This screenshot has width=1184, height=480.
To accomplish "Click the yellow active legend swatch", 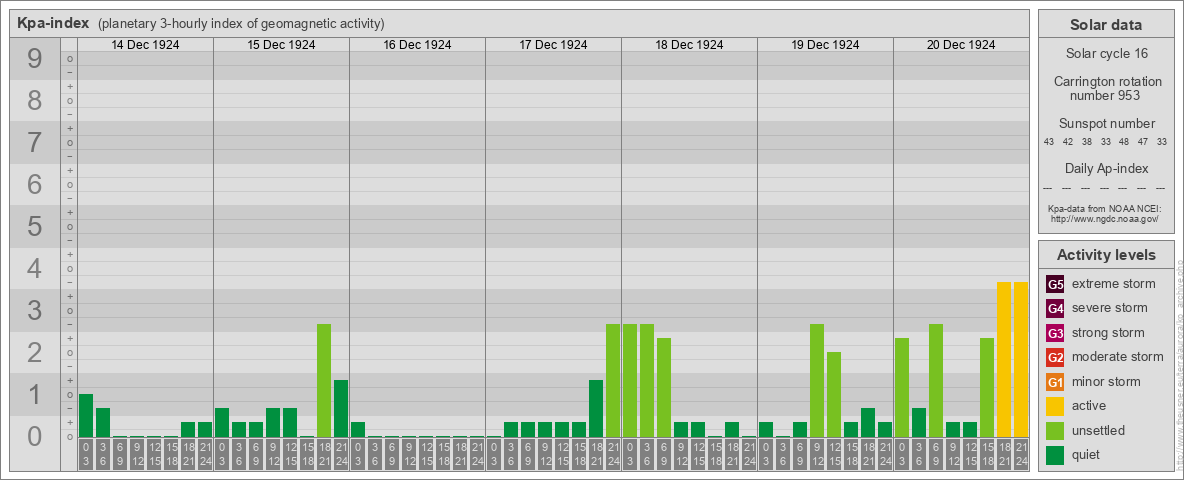I will [x=1055, y=406].
